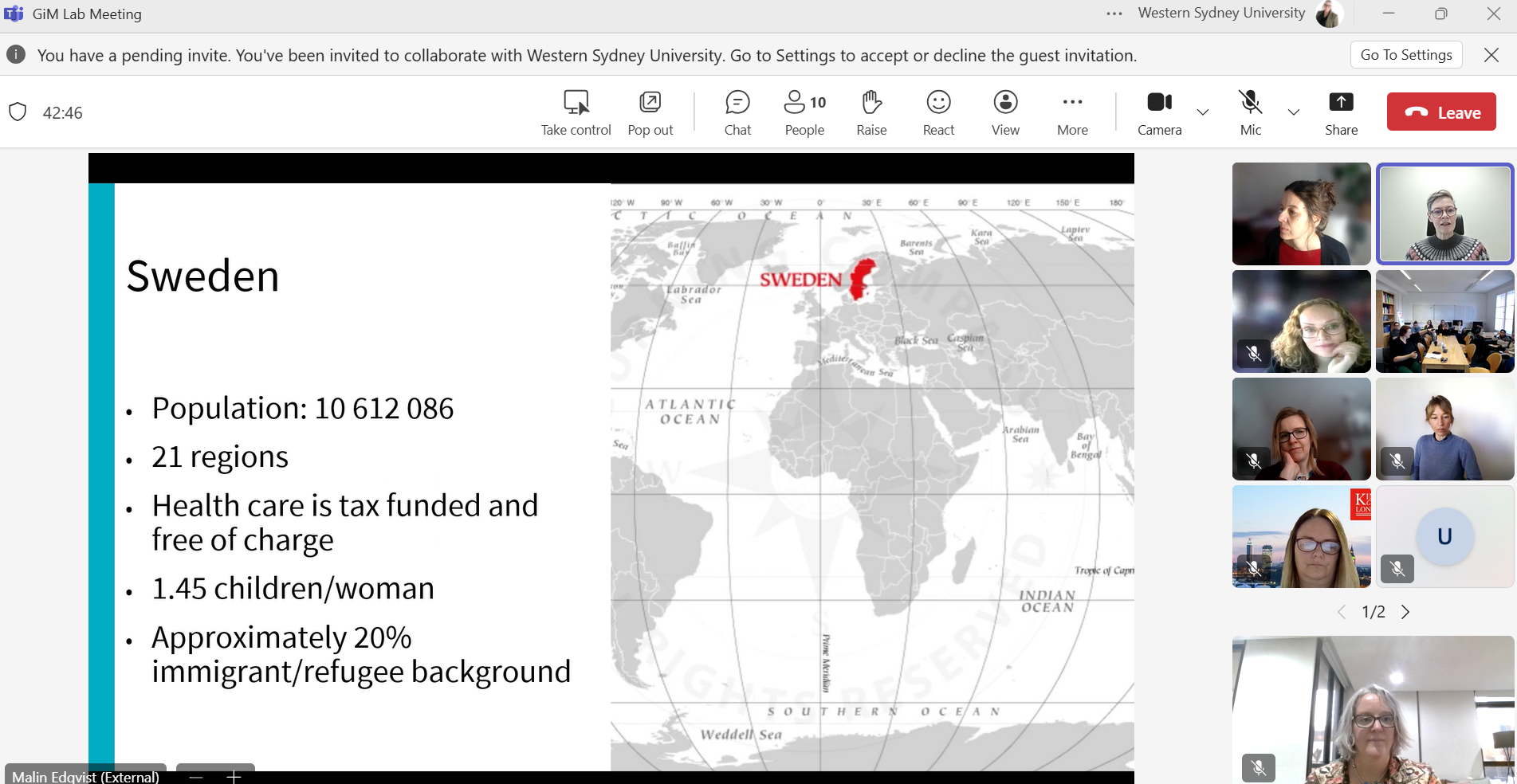Click the info icon in invite banner
The width and height of the screenshot is (1517, 784).
(16, 54)
